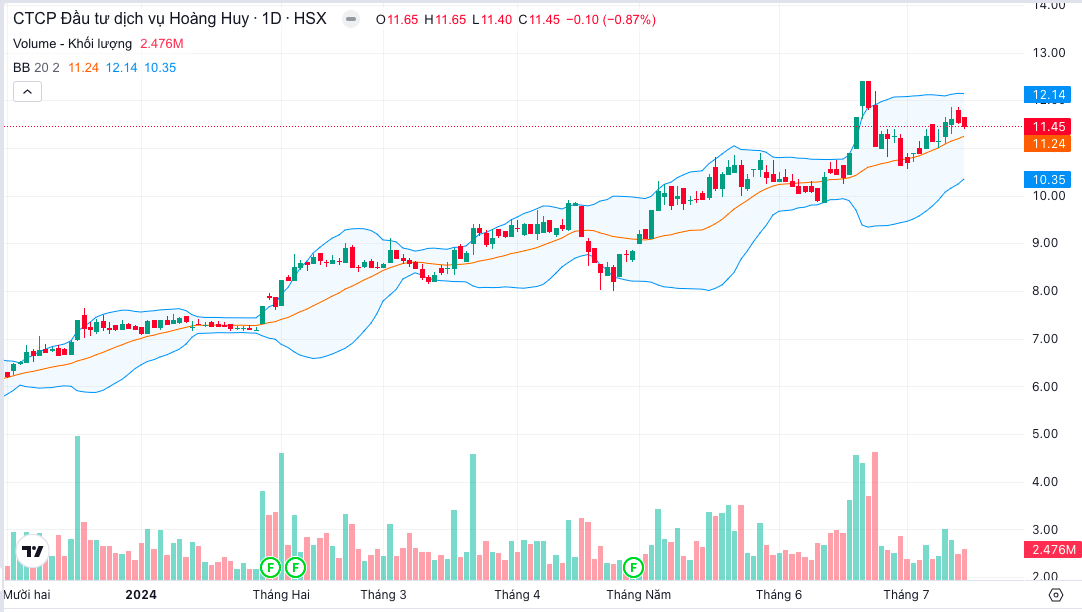Viewport: 1082px width, 612px height.
Task: Click the 13.00 price scale value
Action: pyautogui.click(x=1049, y=52)
